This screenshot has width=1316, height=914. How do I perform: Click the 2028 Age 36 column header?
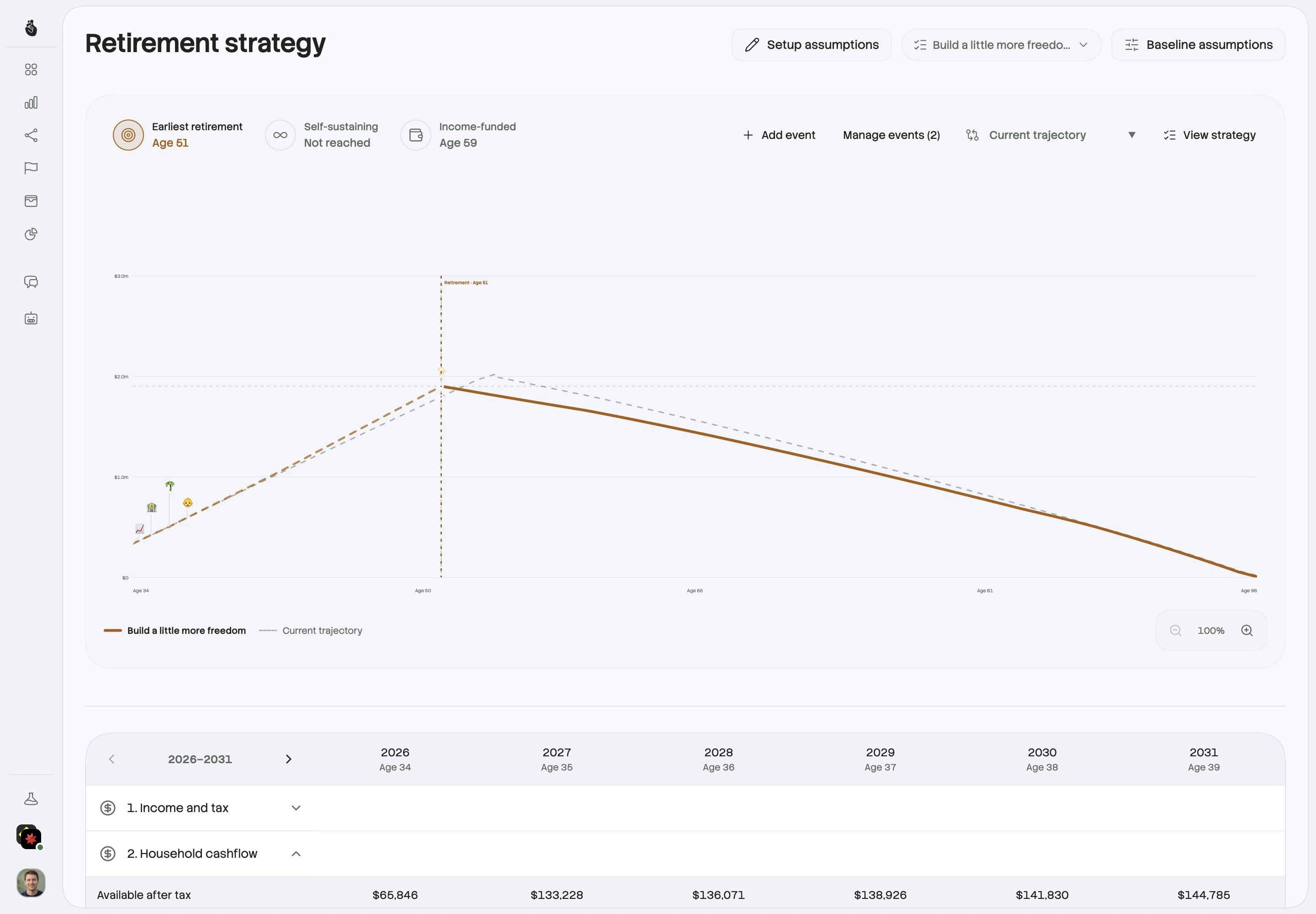coord(719,760)
